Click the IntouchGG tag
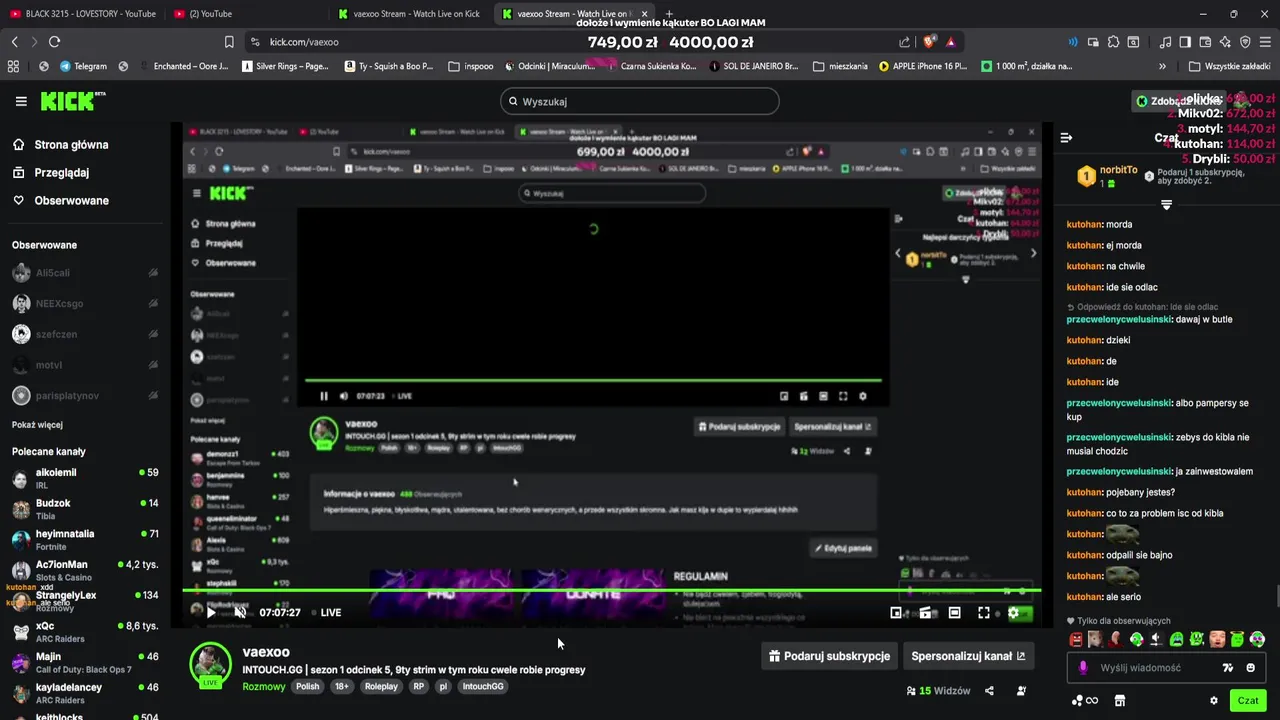The width and height of the screenshot is (1280, 720). click(x=483, y=687)
